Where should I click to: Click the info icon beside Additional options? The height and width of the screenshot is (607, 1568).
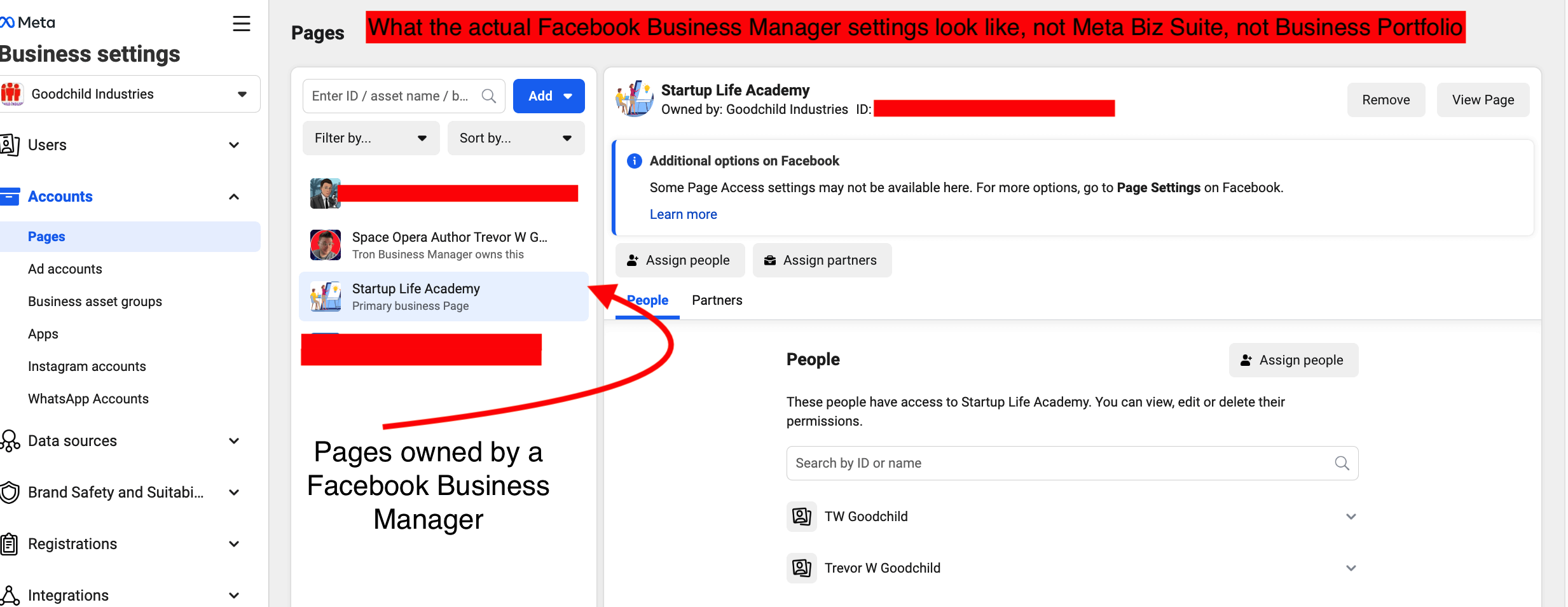tap(634, 161)
